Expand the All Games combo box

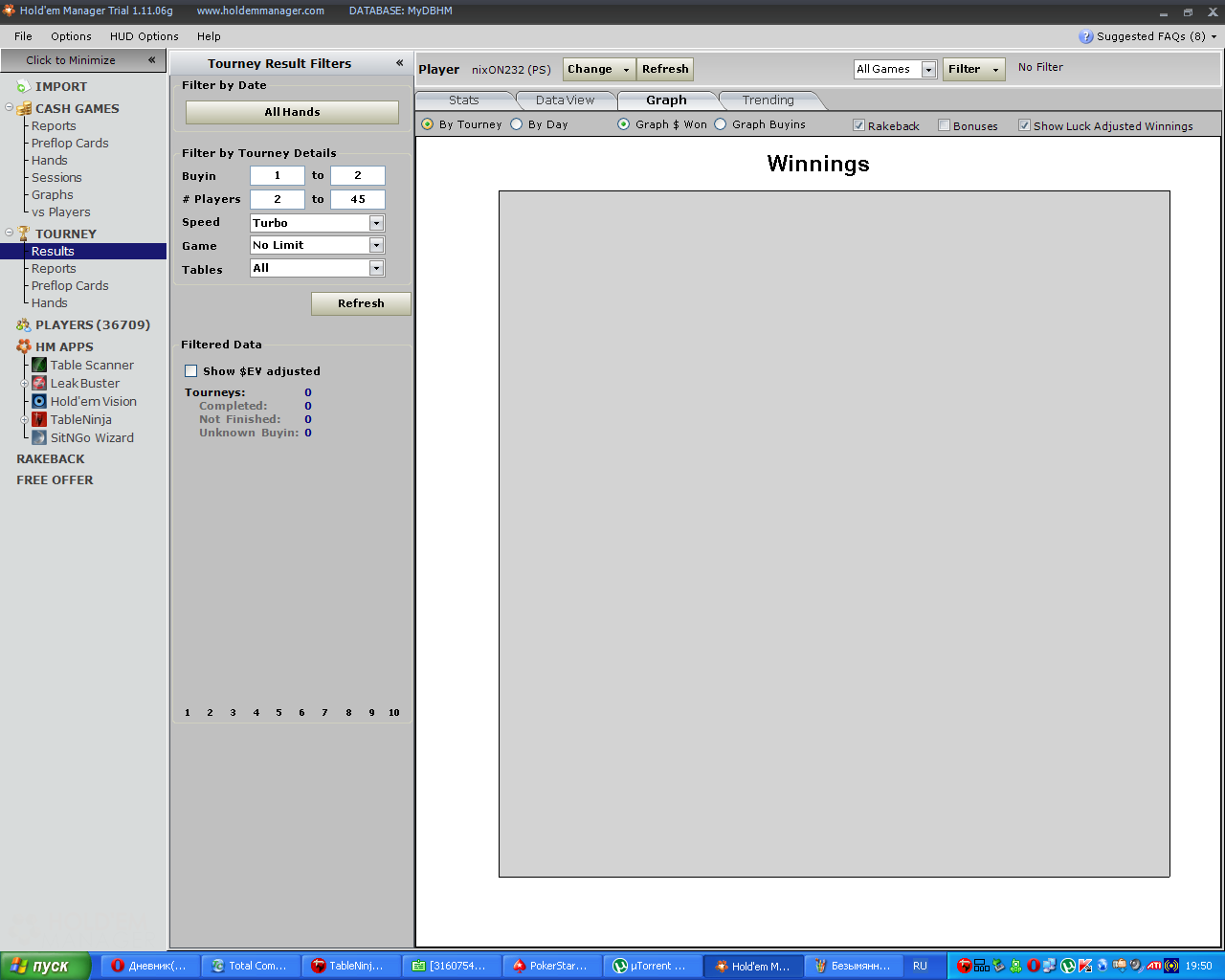[927, 70]
